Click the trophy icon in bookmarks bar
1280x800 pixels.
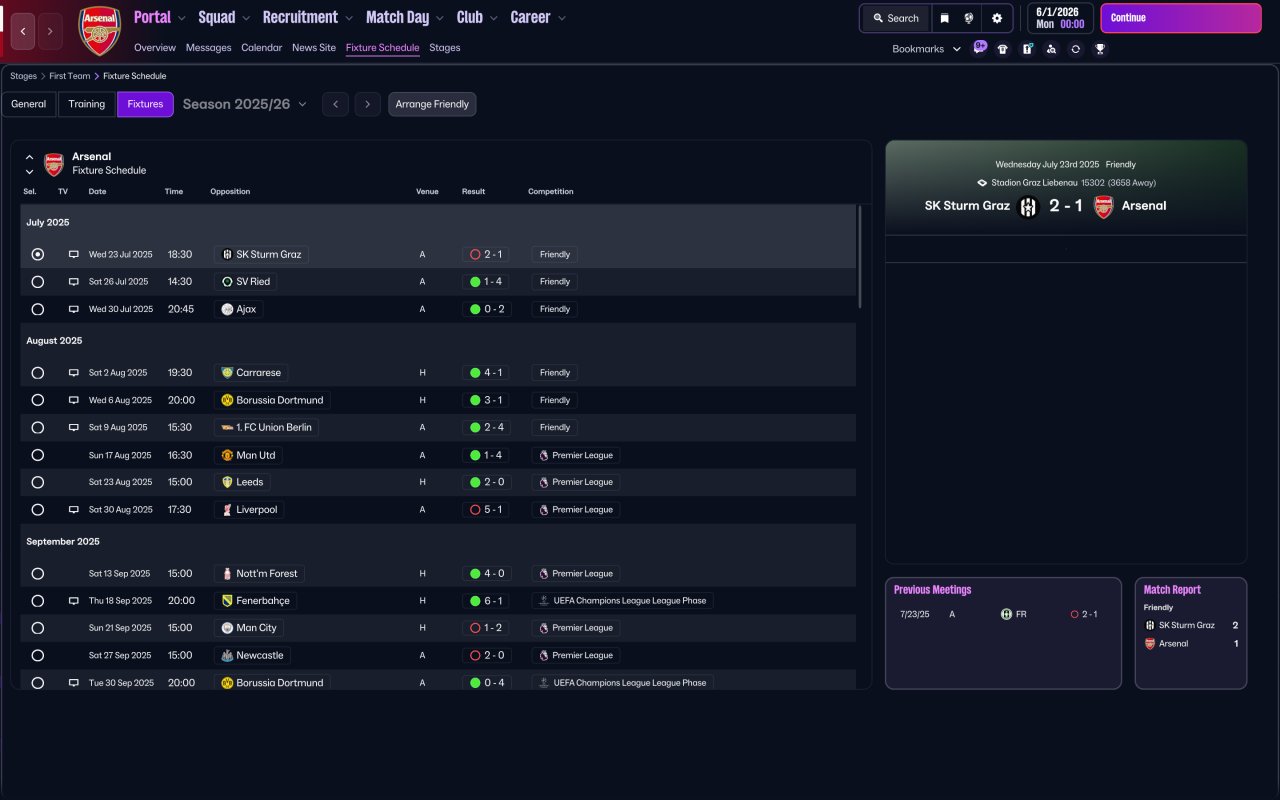(1100, 49)
